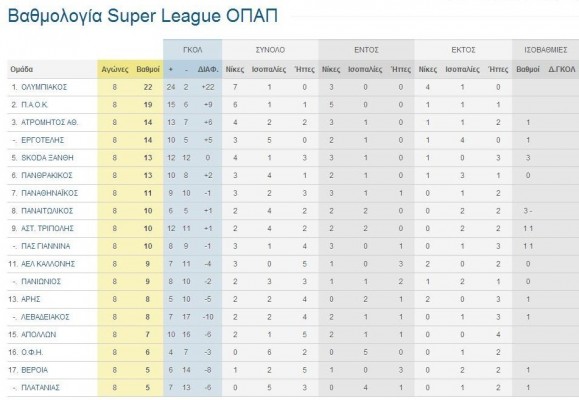This screenshot has width=579, height=400.
Task: Select the ΓΚΟΛ group header
Action: tap(192, 50)
